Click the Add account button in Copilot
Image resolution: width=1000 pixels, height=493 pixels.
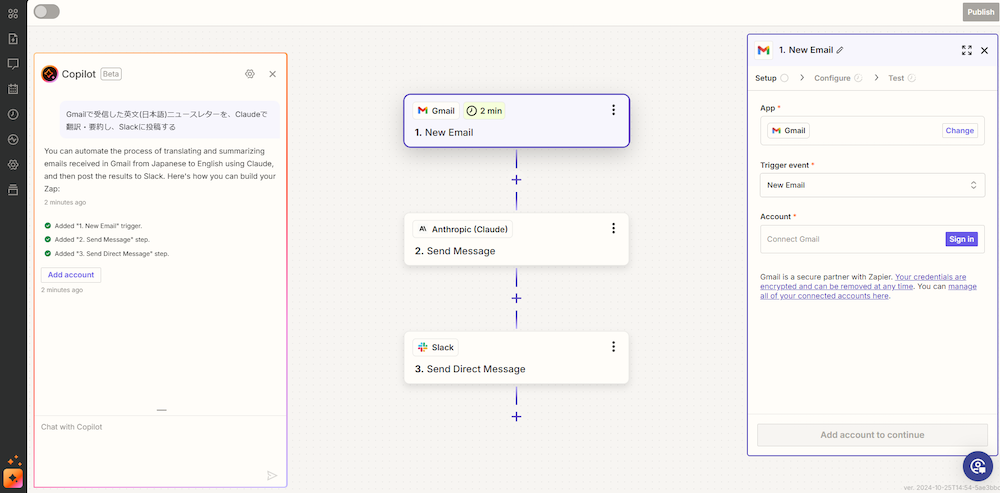(x=71, y=275)
